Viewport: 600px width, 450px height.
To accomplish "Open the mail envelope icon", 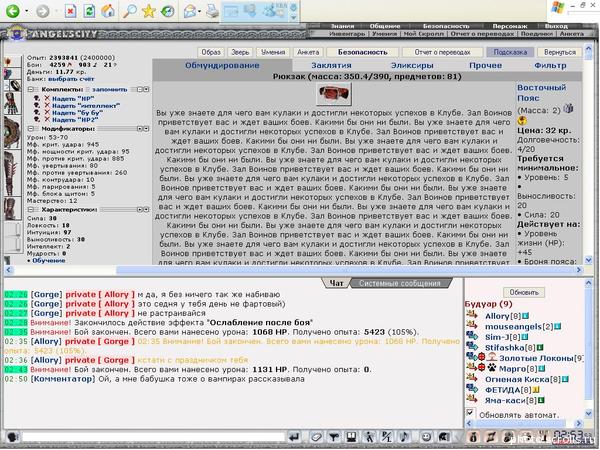I will click(190, 11).
